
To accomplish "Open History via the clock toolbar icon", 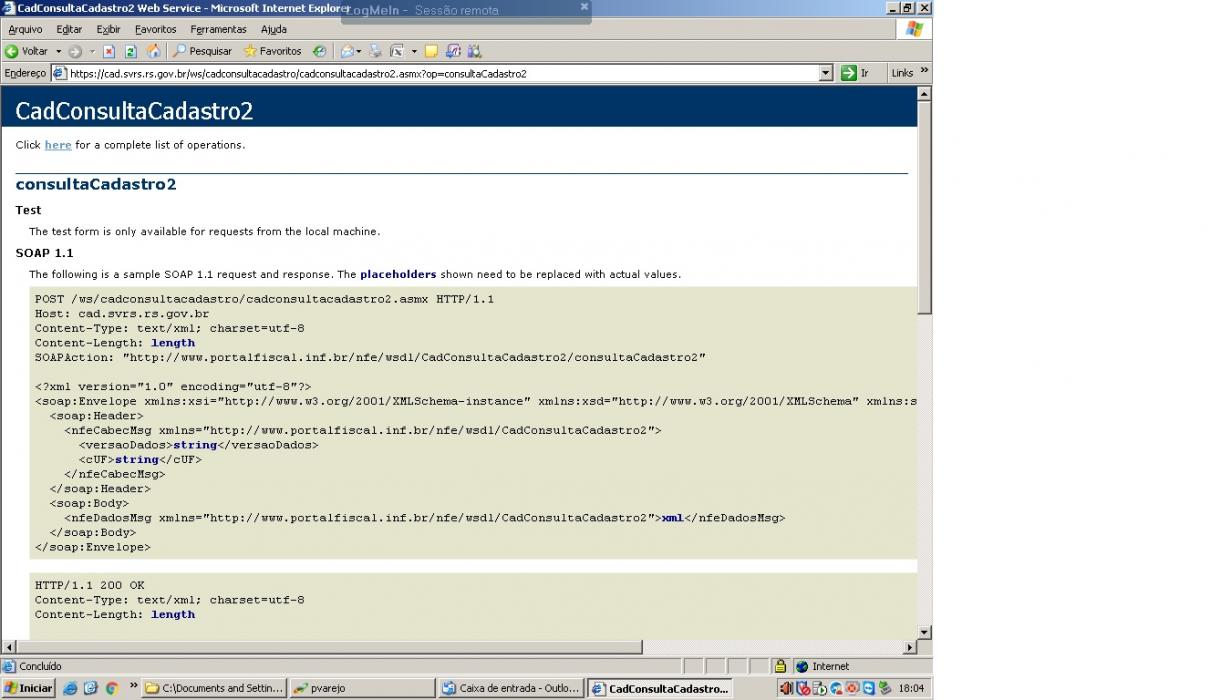I will tap(319, 51).
